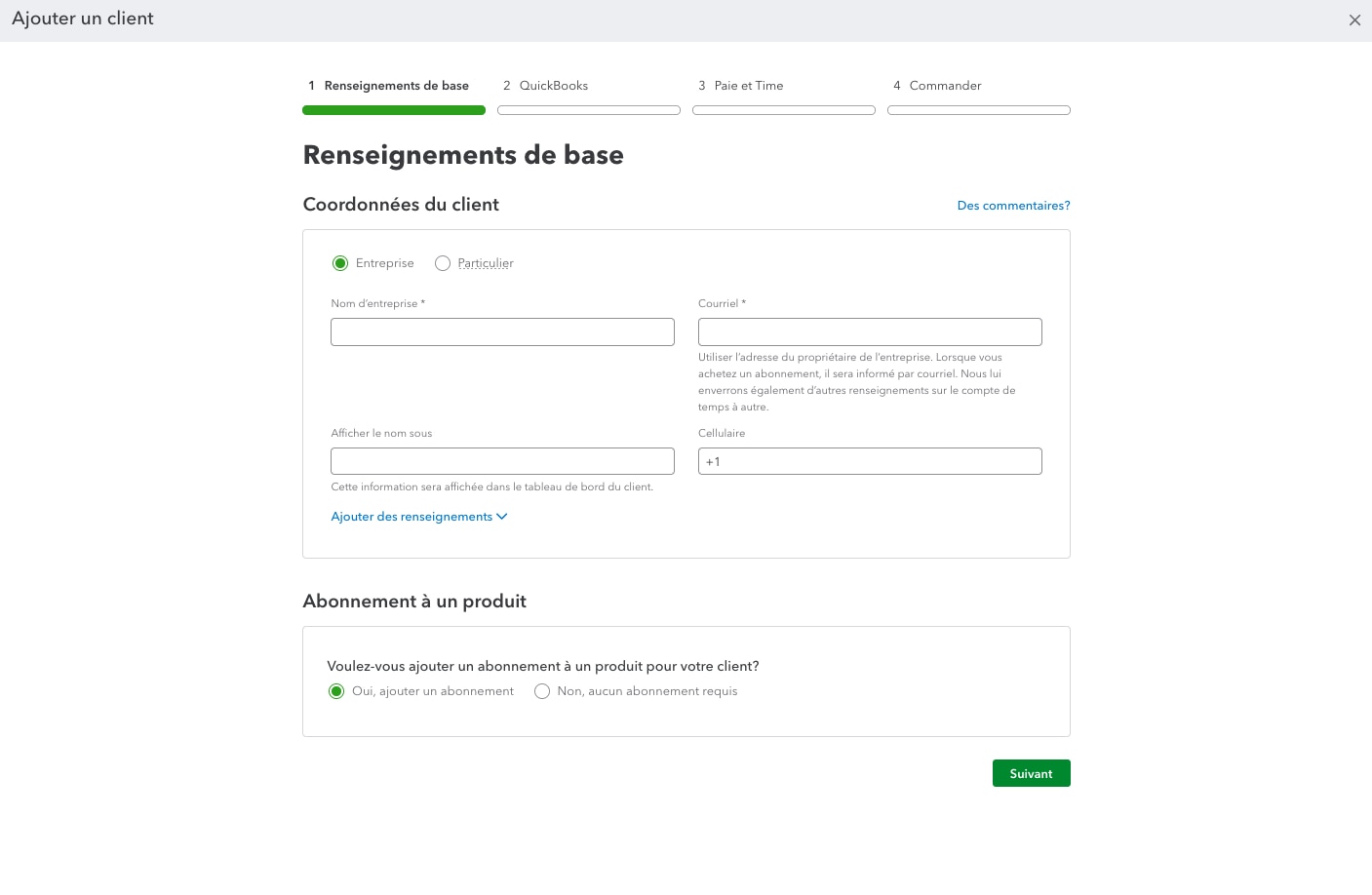Select the Particulier radio button

tap(443, 263)
